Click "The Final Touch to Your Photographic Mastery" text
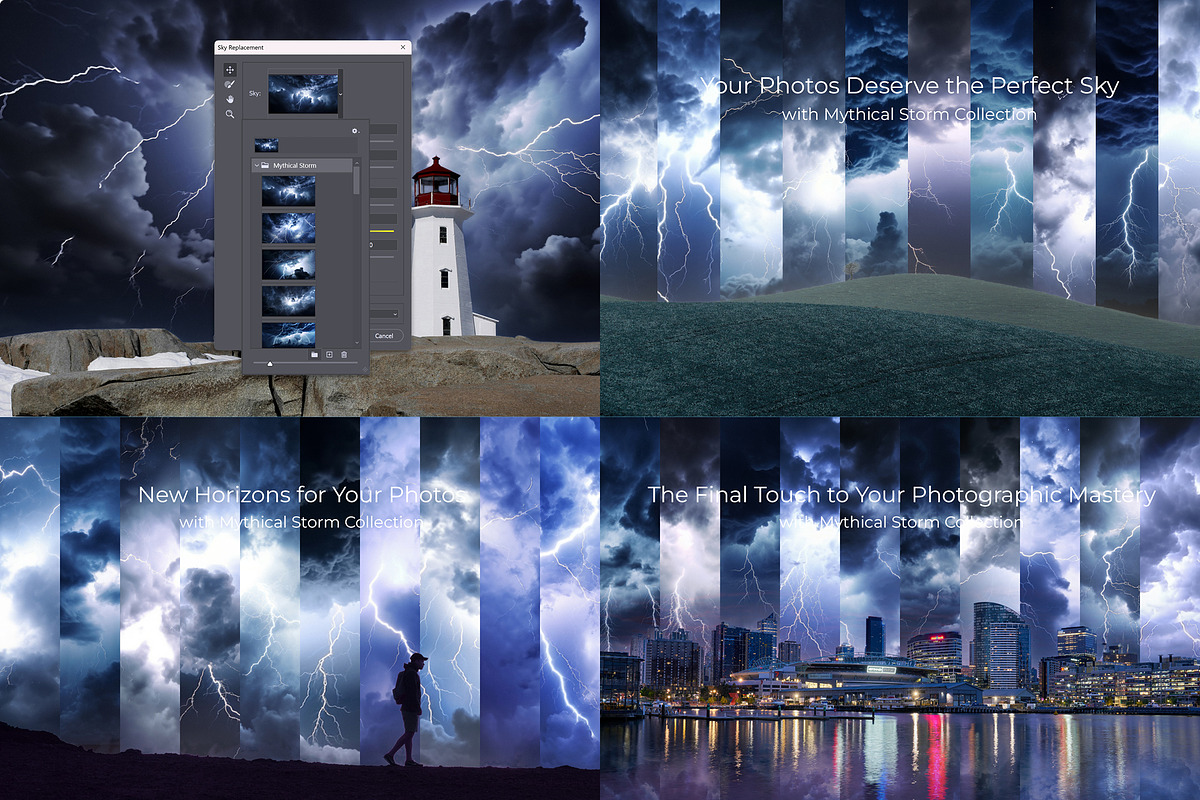 point(901,494)
